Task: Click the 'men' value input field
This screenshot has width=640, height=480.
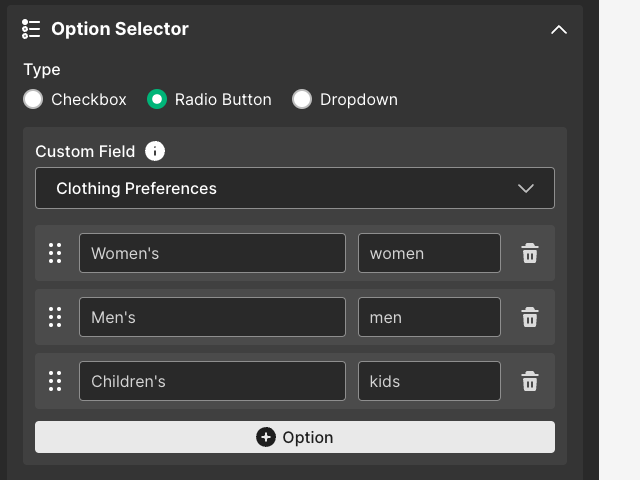Action: pyautogui.click(x=429, y=317)
